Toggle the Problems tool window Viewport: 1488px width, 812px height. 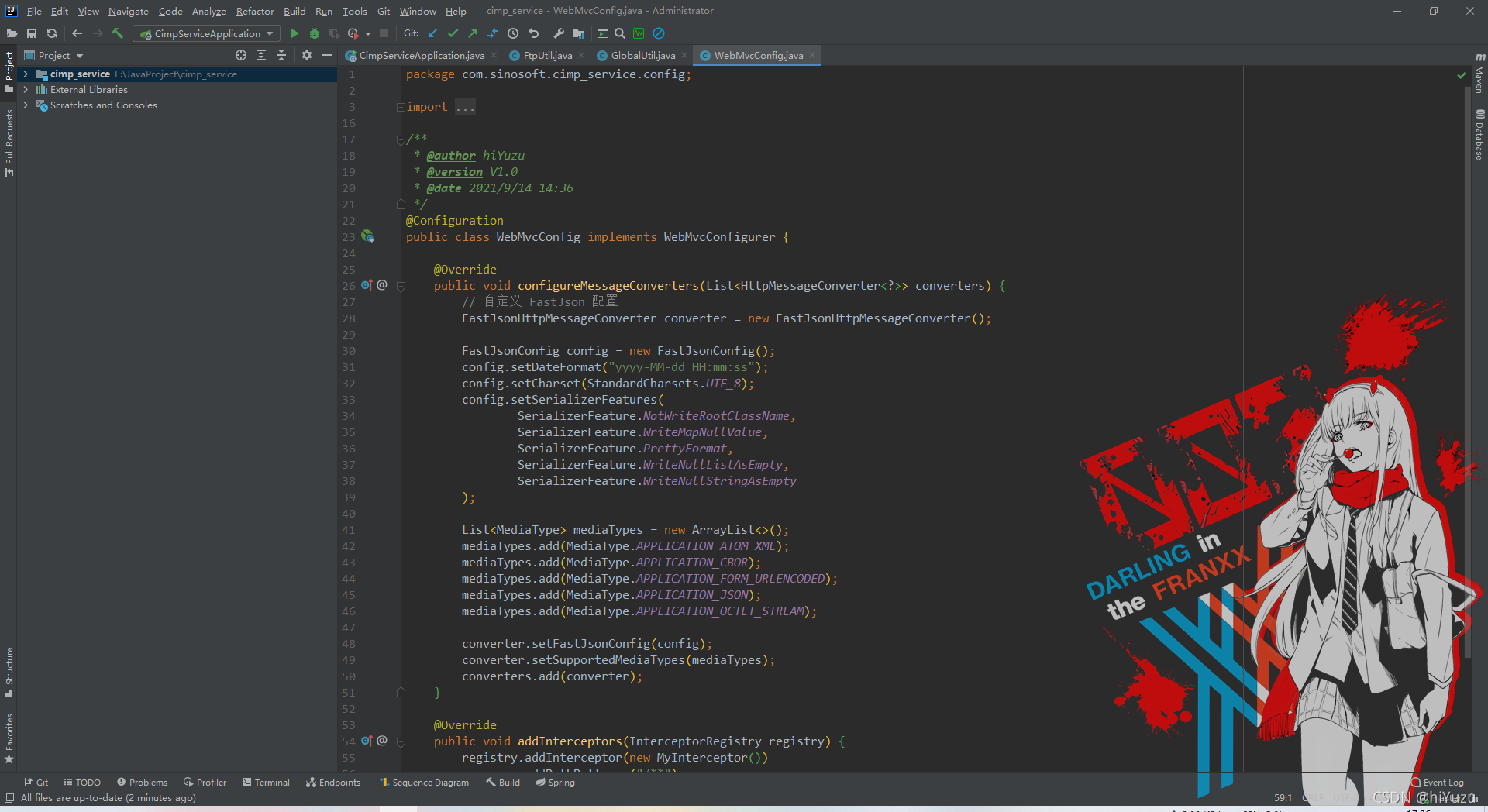(x=142, y=783)
